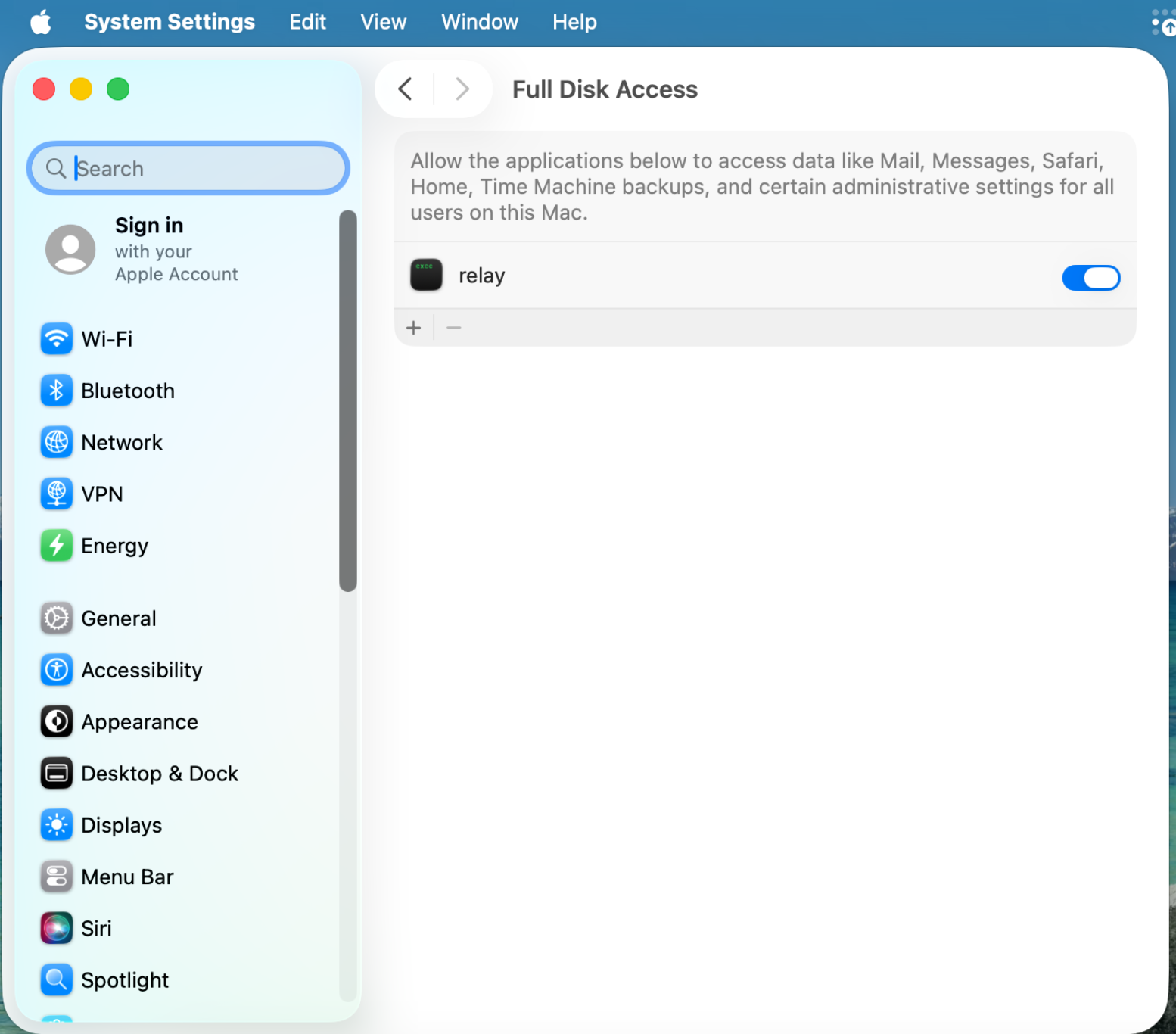This screenshot has width=1176, height=1034.
Task: Click the search magnifying glass icon
Action: pos(56,168)
